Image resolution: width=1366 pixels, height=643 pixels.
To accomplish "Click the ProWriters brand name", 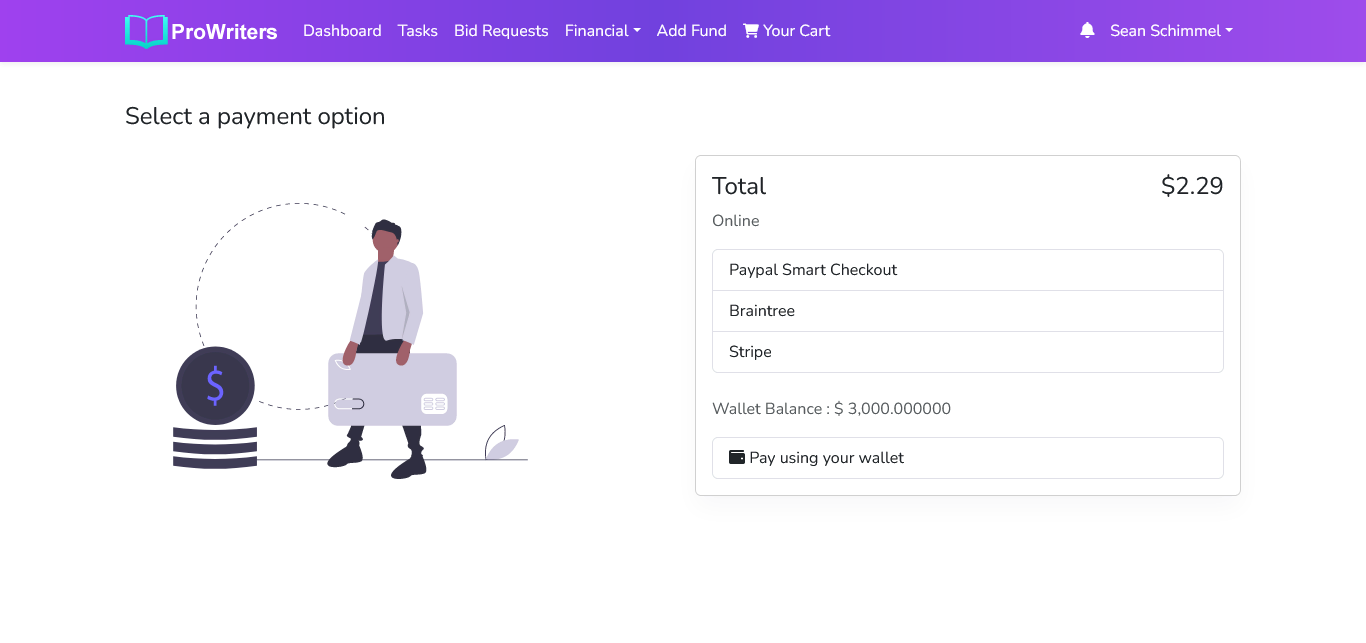I will [224, 32].
